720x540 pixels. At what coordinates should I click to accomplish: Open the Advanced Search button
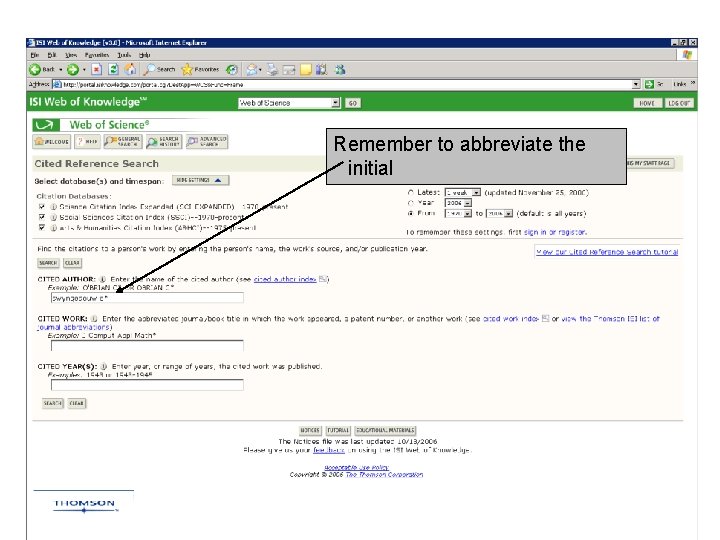coord(207,141)
